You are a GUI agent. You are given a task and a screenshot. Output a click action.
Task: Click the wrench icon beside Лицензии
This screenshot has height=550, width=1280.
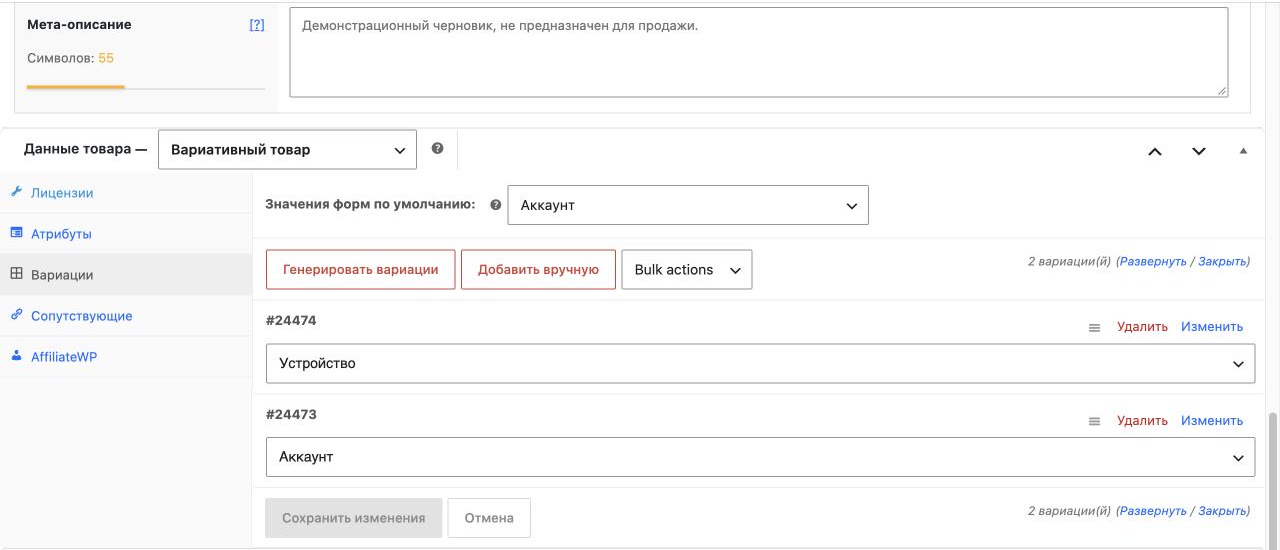[16, 192]
